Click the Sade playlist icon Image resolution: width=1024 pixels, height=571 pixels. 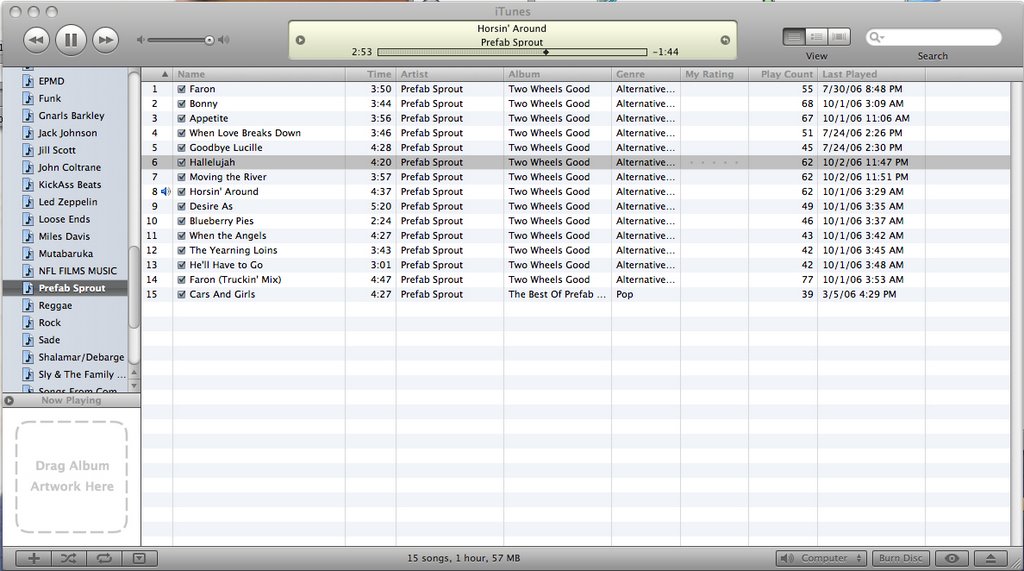click(x=28, y=340)
